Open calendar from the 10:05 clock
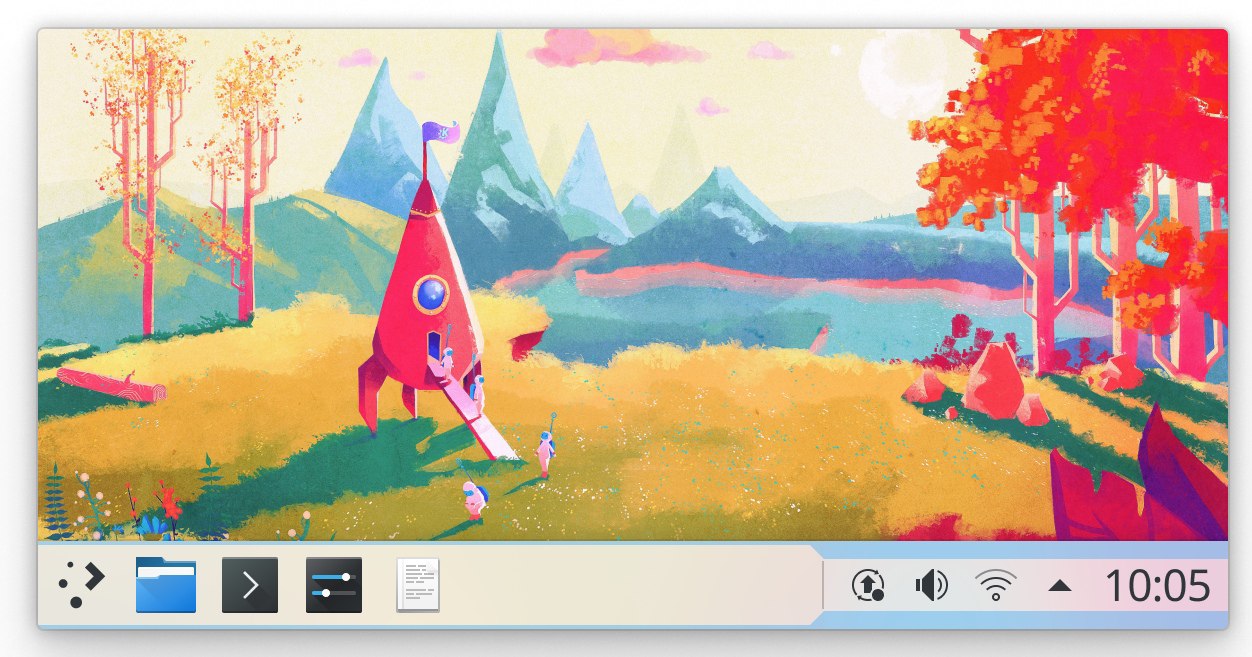Screen dimensions: 1252x657 coord(1157,585)
